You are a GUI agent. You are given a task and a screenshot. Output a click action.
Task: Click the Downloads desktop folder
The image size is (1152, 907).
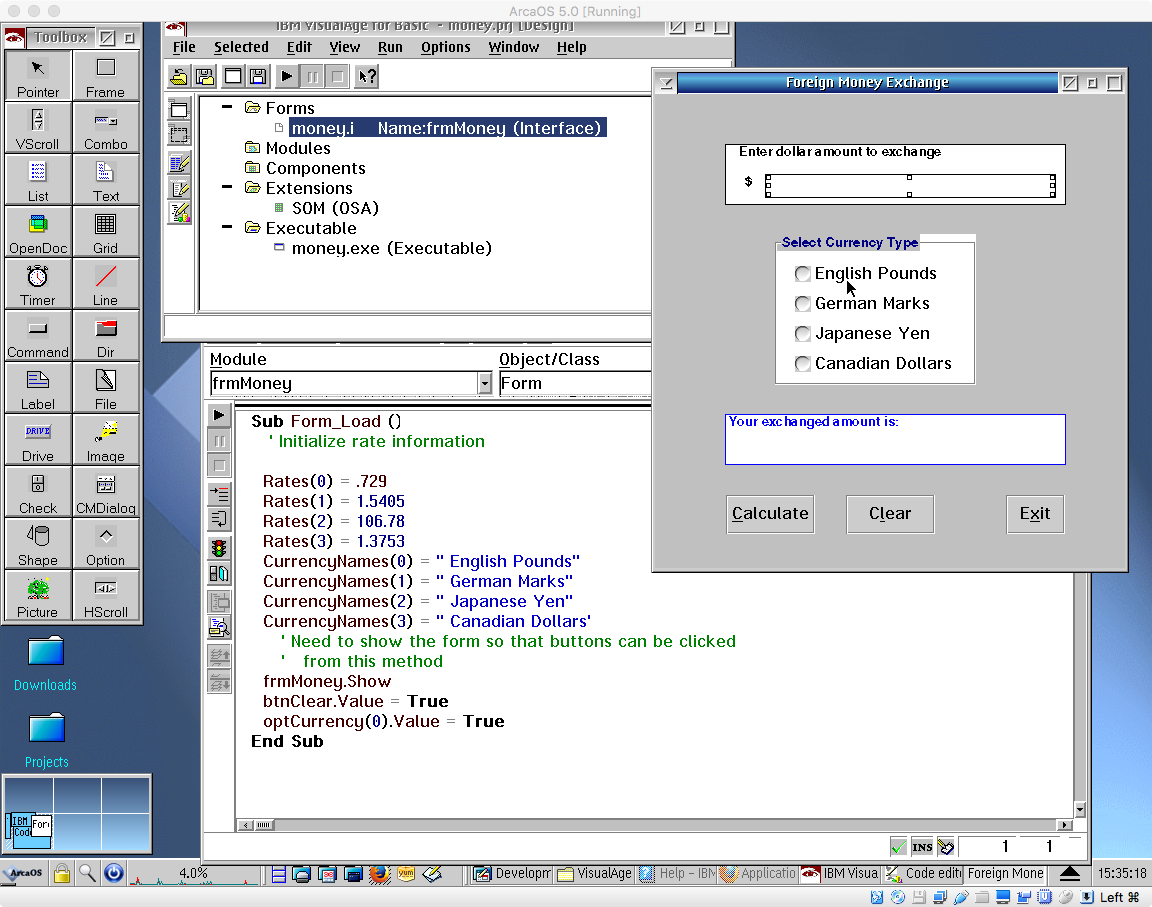pyautogui.click(x=46, y=665)
